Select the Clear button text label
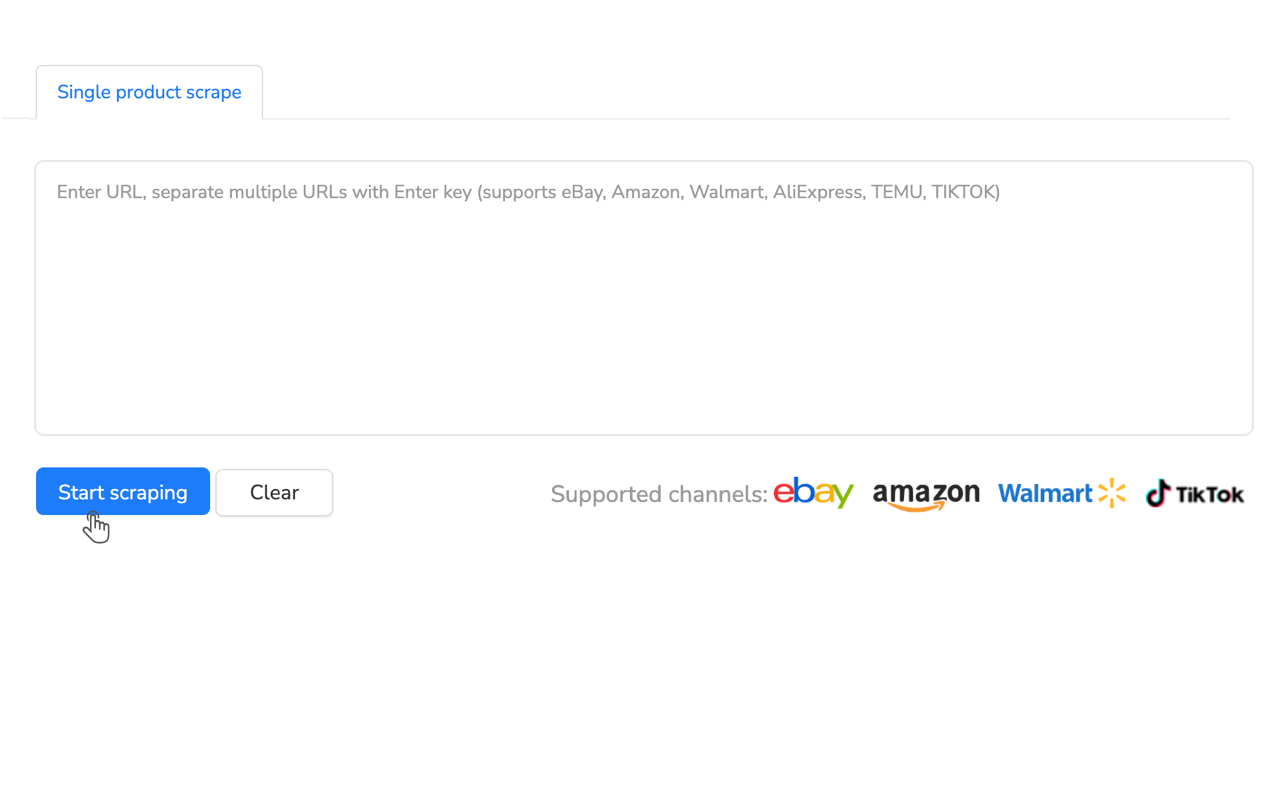Viewport: 1272px width, 800px height. coord(274,492)
